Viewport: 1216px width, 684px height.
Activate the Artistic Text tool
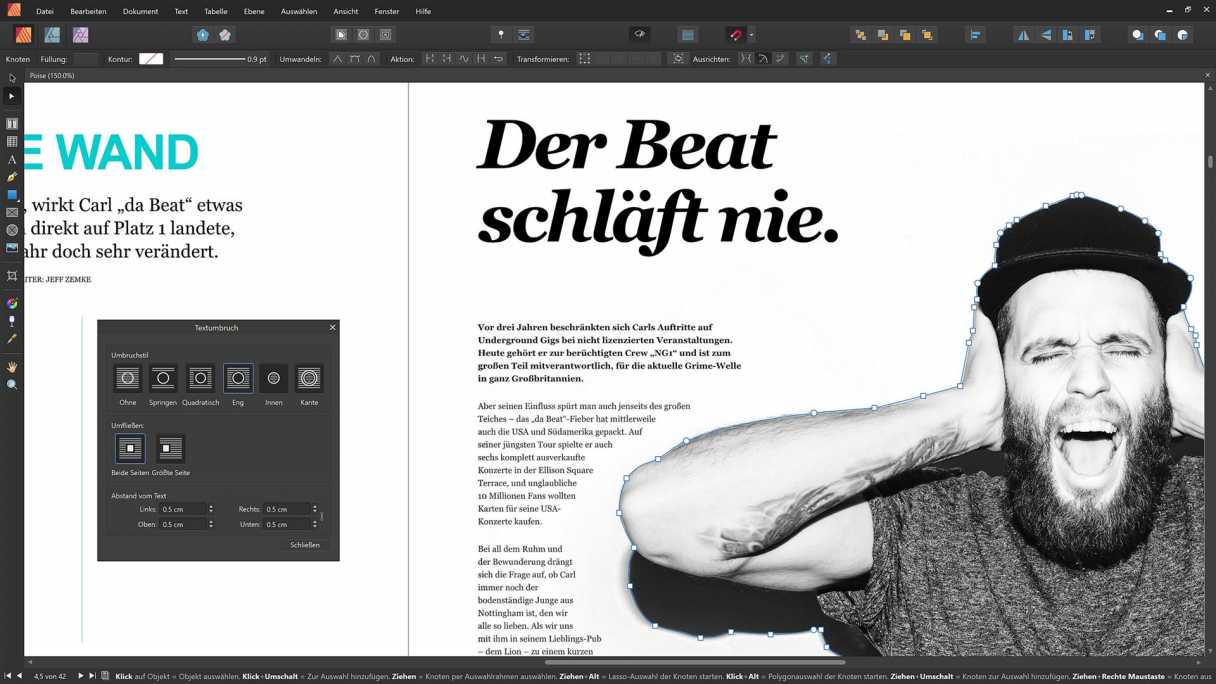[x=11, y=159]
